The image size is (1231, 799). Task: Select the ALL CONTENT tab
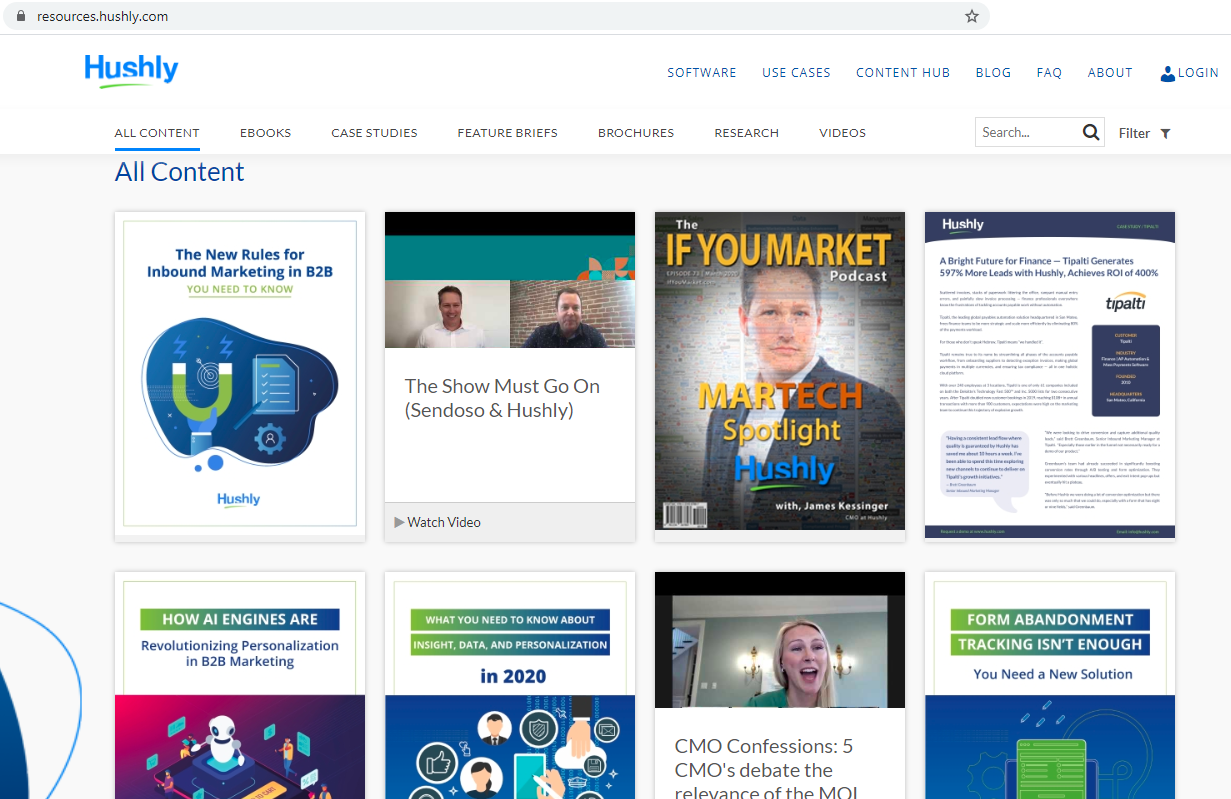157,133
